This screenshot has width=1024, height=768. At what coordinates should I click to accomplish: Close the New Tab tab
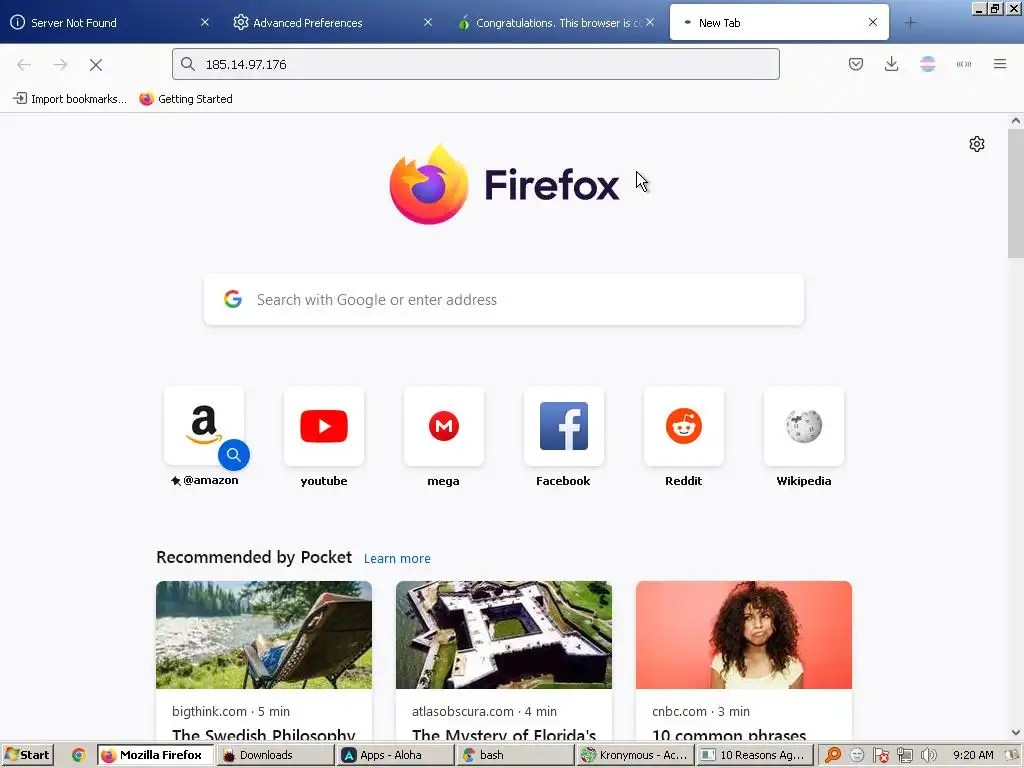point(872,22)
